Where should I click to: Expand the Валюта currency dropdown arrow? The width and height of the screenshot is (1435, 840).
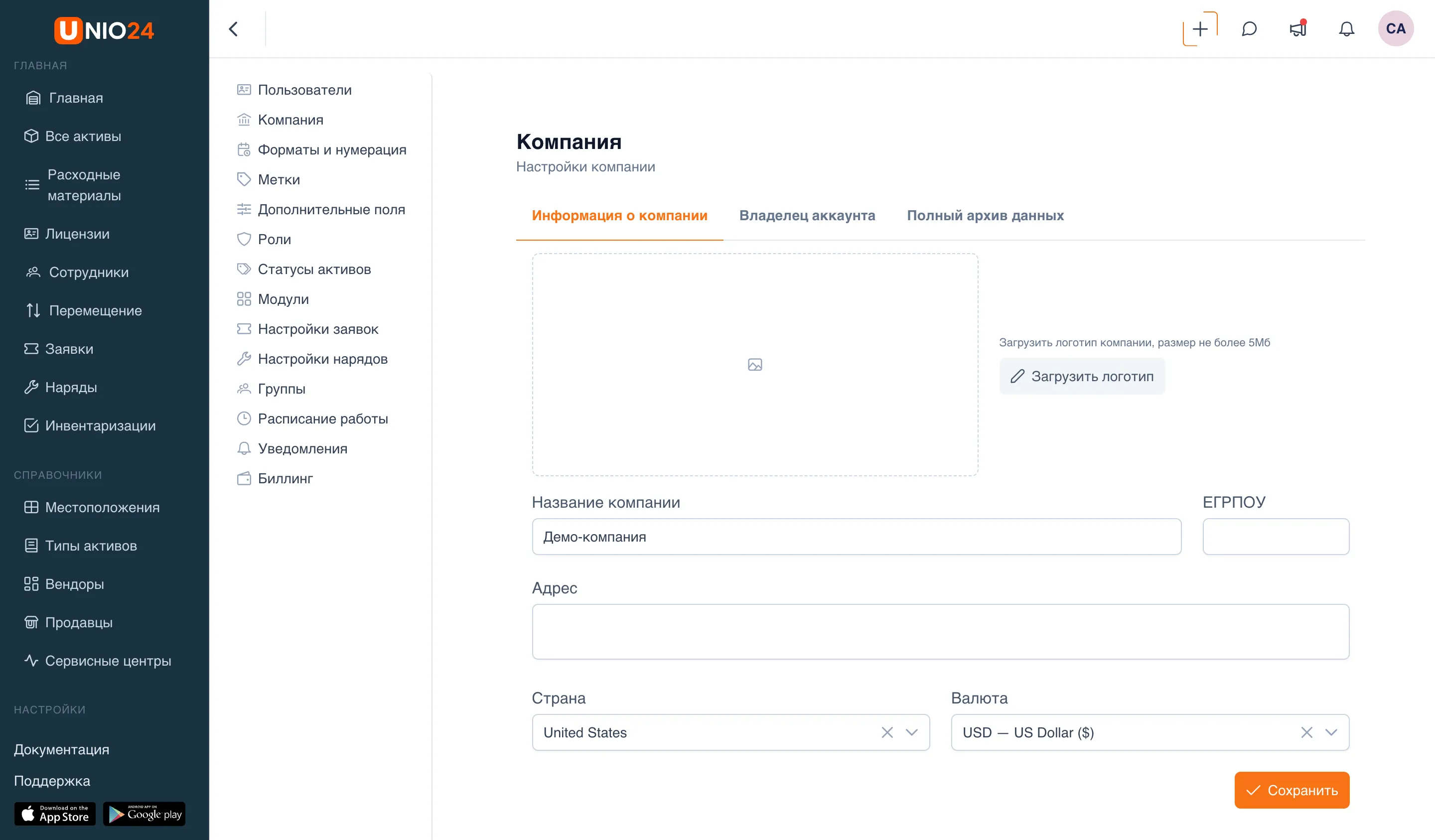1331,732
